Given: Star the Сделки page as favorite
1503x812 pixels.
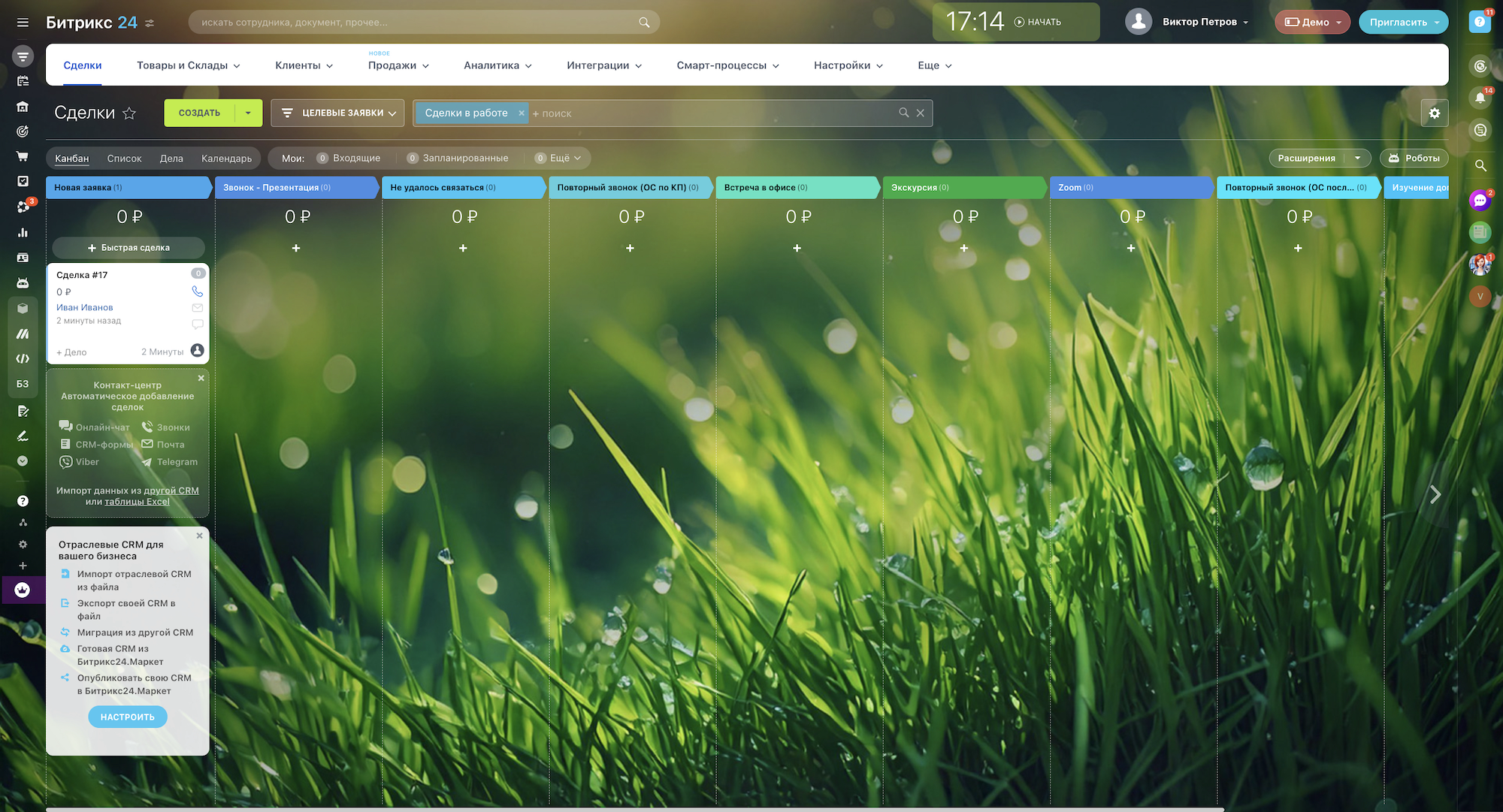Looking at the screenshot, I should [x=129, y=113].
